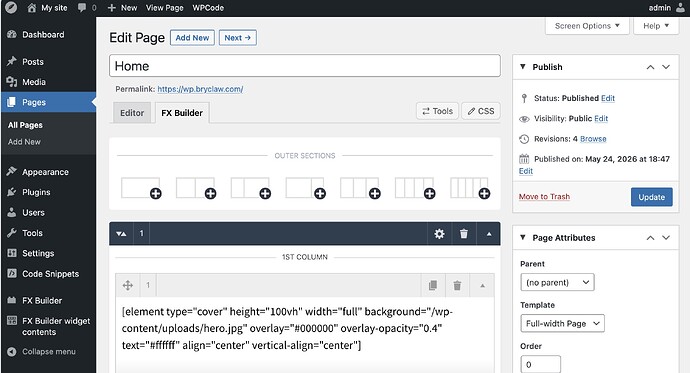Screen dimensions: 690x373
Task: Add narrow-left wide-right two-column section
Action: point(251,188)
